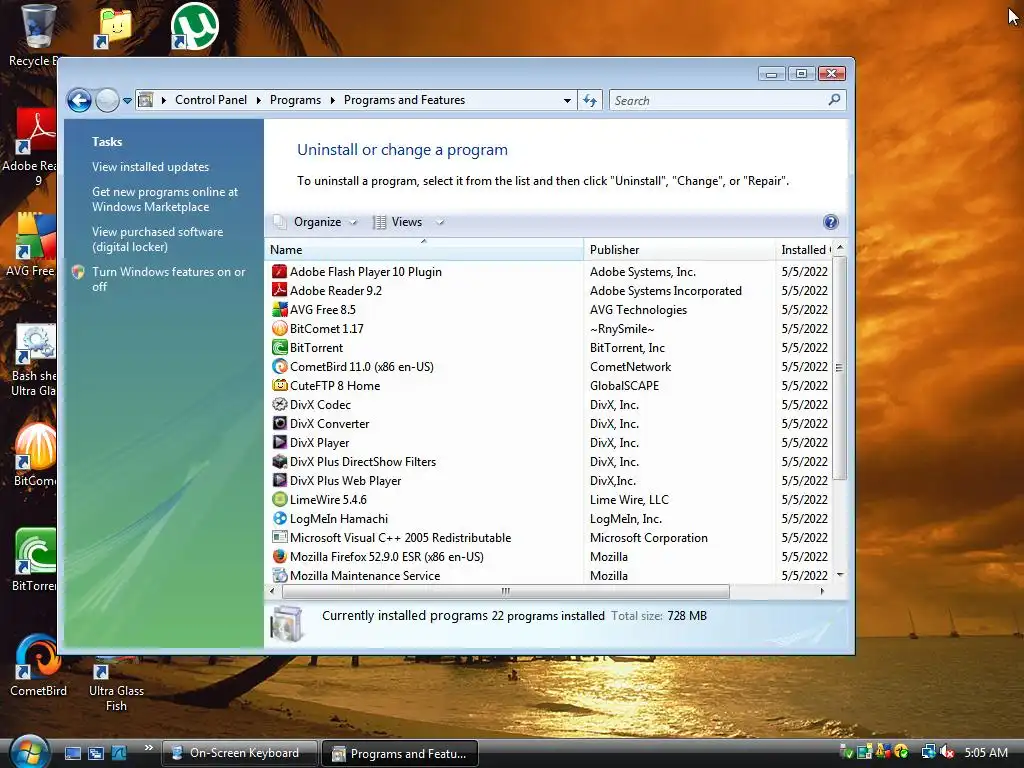This screenshot has height=768, width=1024.
Task: Select the 'CometNetwork' publisher cell
Action: (x=630, y=366)
